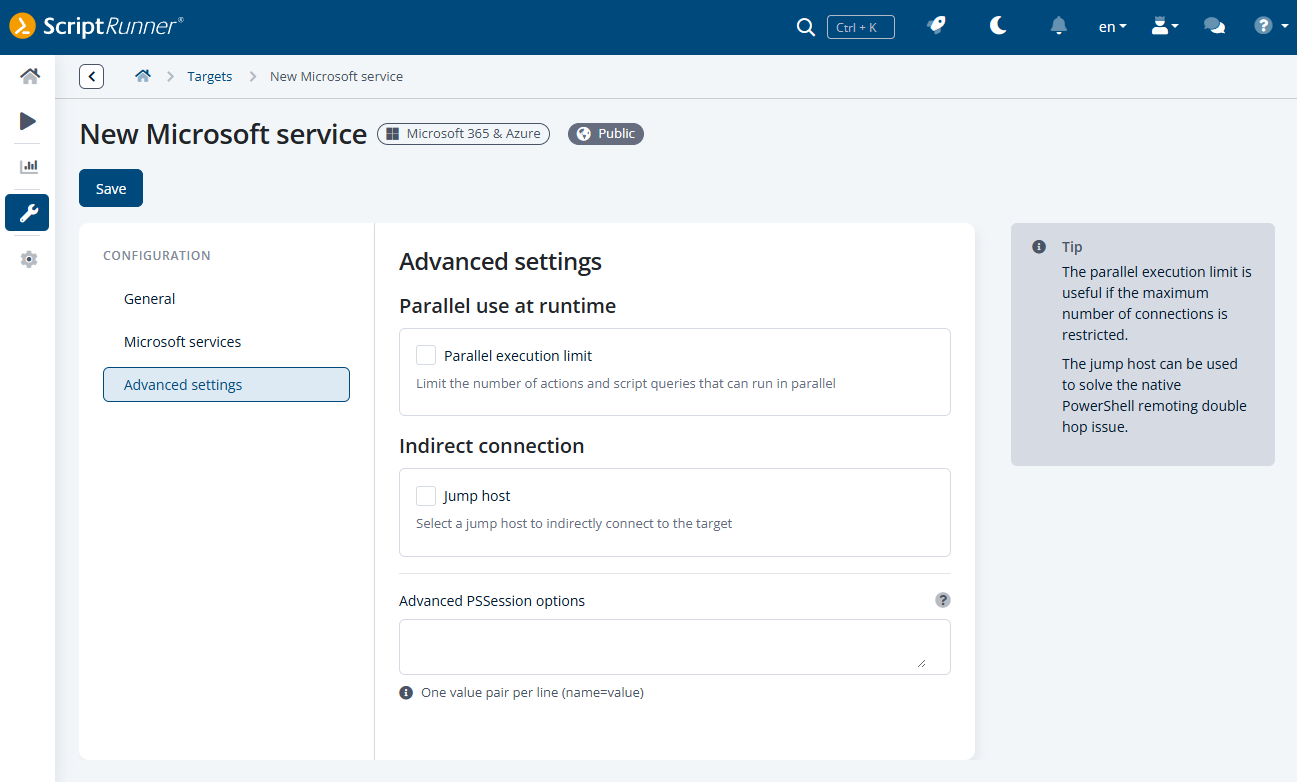Click the Public badge
Image resolution: width=1297 pixels, height=782 pixels.
click(x=606, y=134)
